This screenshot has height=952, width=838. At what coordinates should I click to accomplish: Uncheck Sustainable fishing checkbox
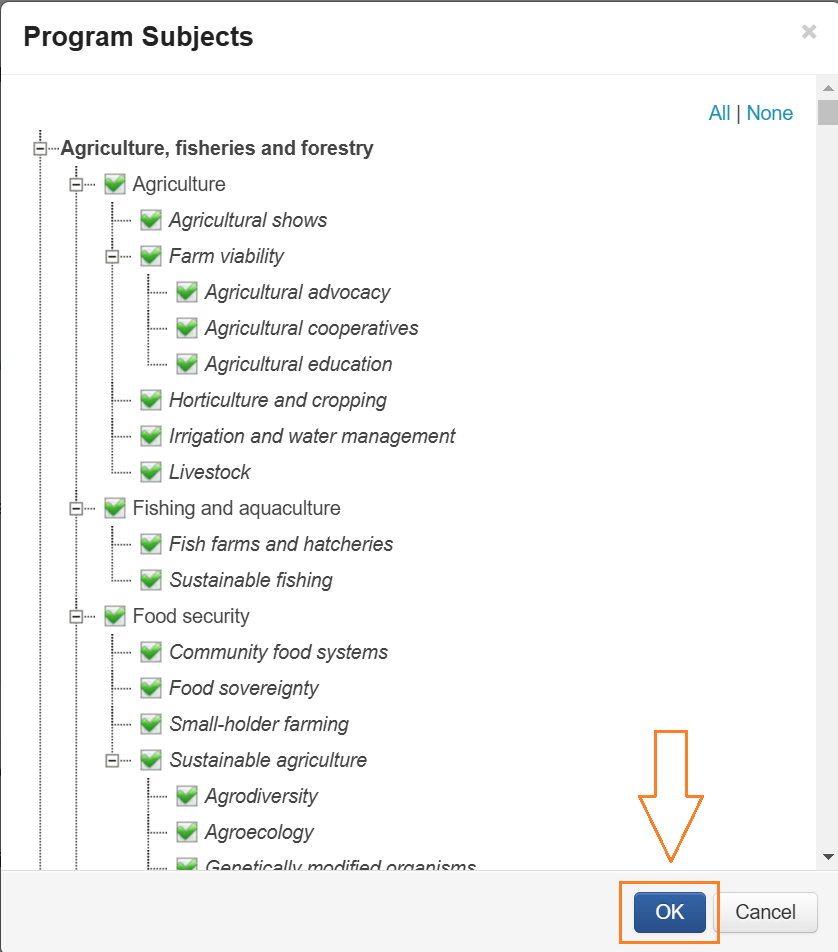tap(151, 580)
